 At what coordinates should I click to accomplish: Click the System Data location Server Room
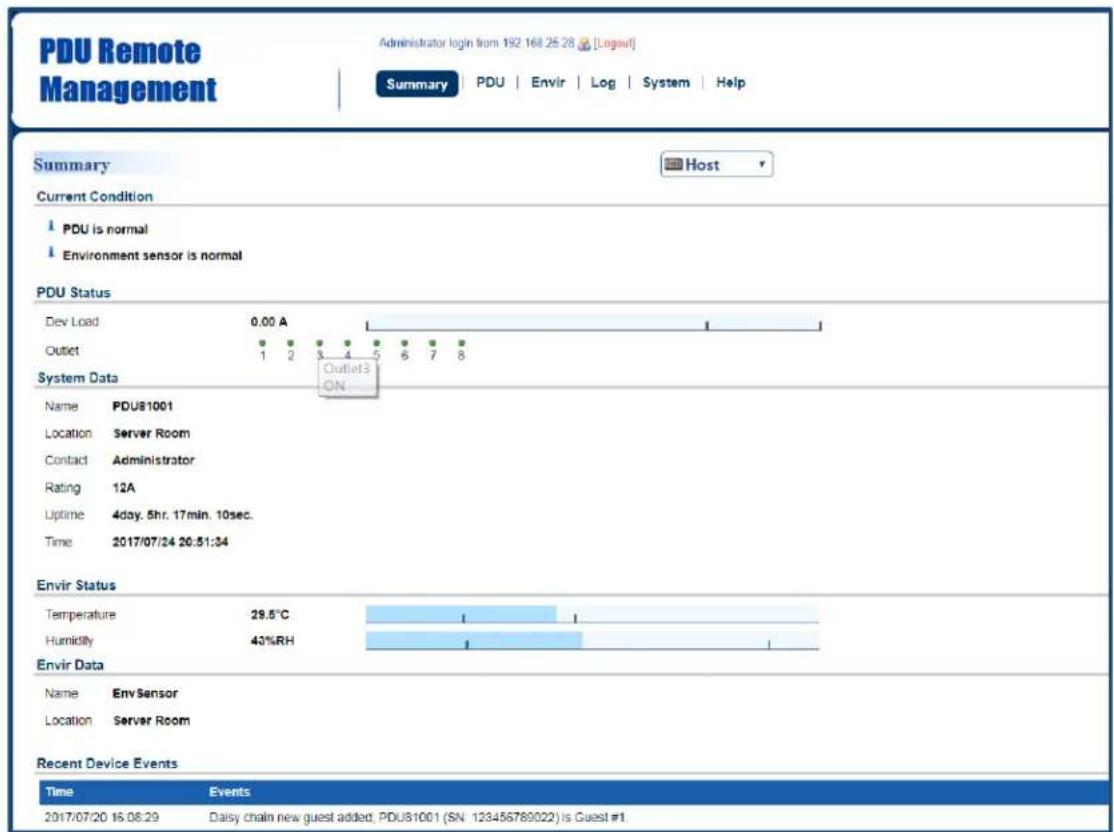pos(151,433)
